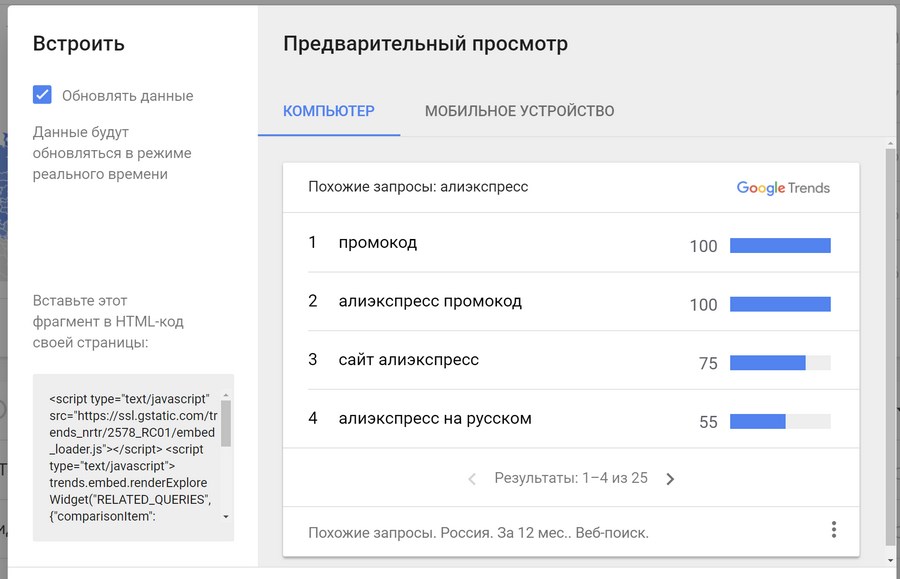This screenshot has height=579, width=900.
Task: Select the сайт алиэкспресс query
Action: click(409, 360)
